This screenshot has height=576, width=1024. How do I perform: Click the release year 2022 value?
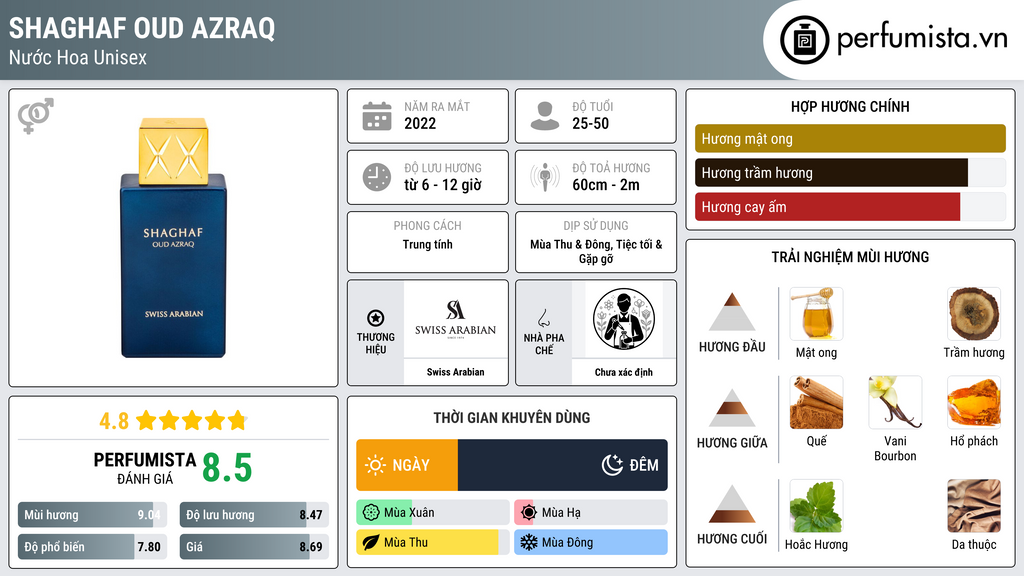coord(420,123)
